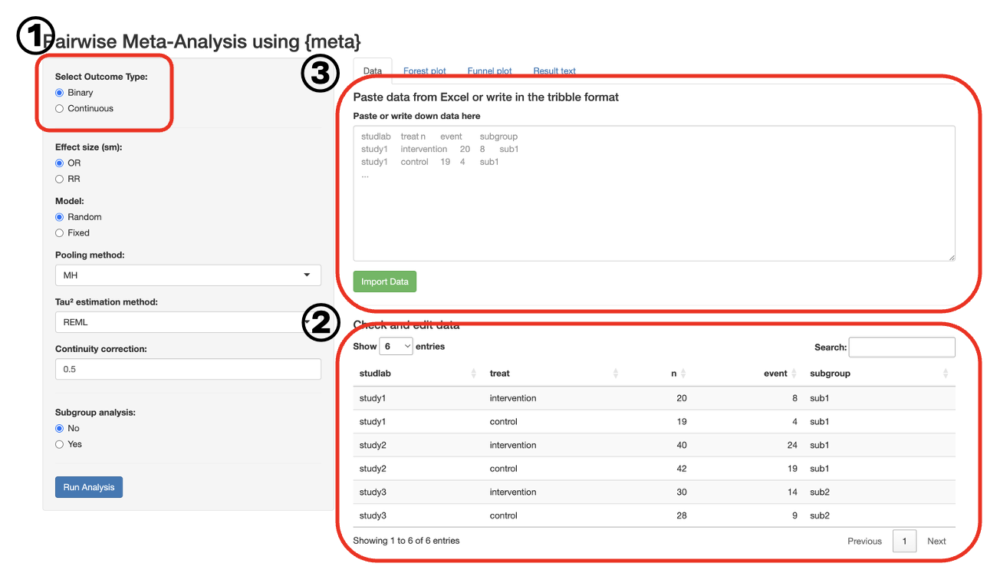Focus the table Search field
1000x583 pixels.
tap(901, 347)
